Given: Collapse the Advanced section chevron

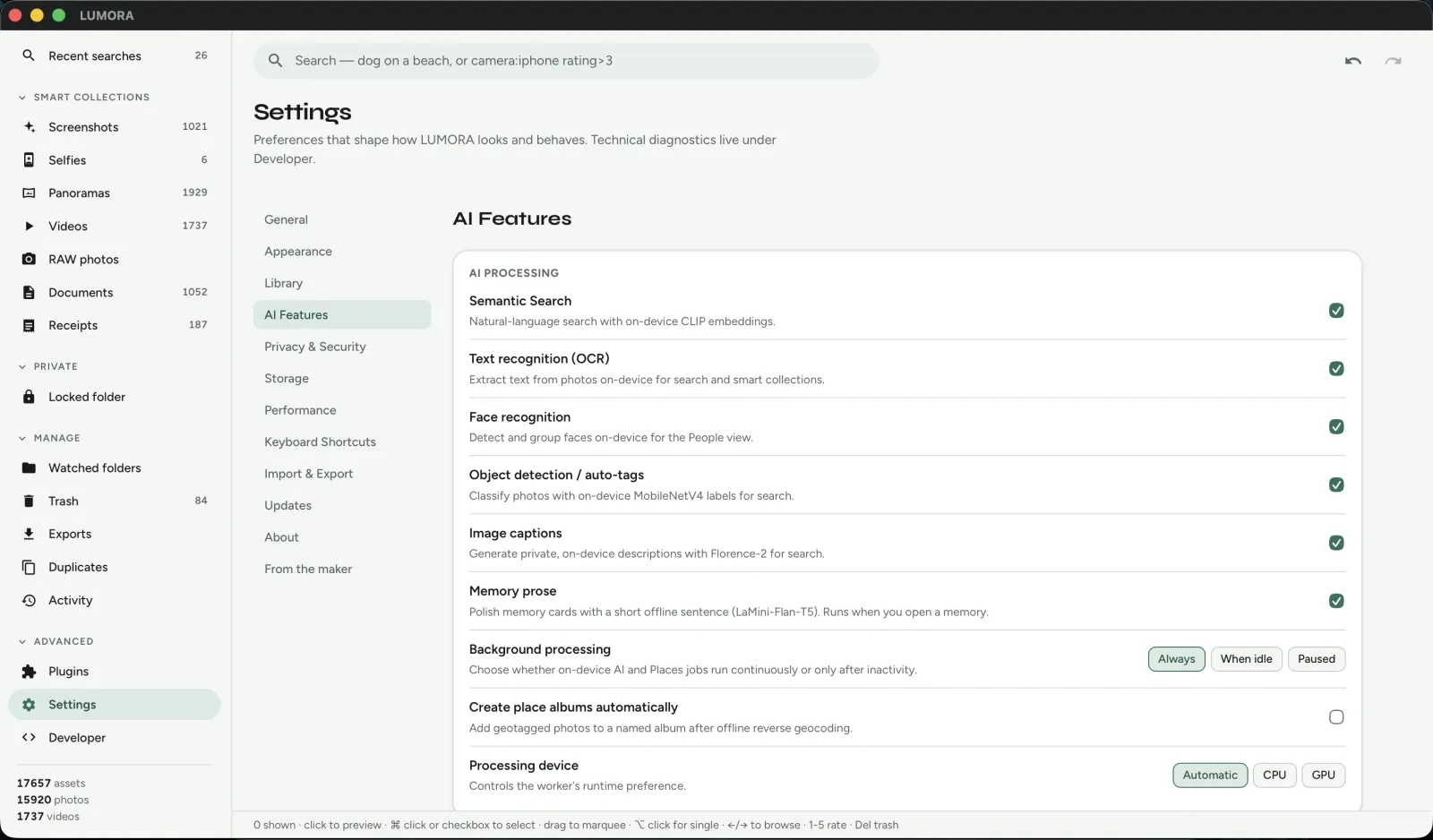Looking at the screenshot, I should point(22,642).
